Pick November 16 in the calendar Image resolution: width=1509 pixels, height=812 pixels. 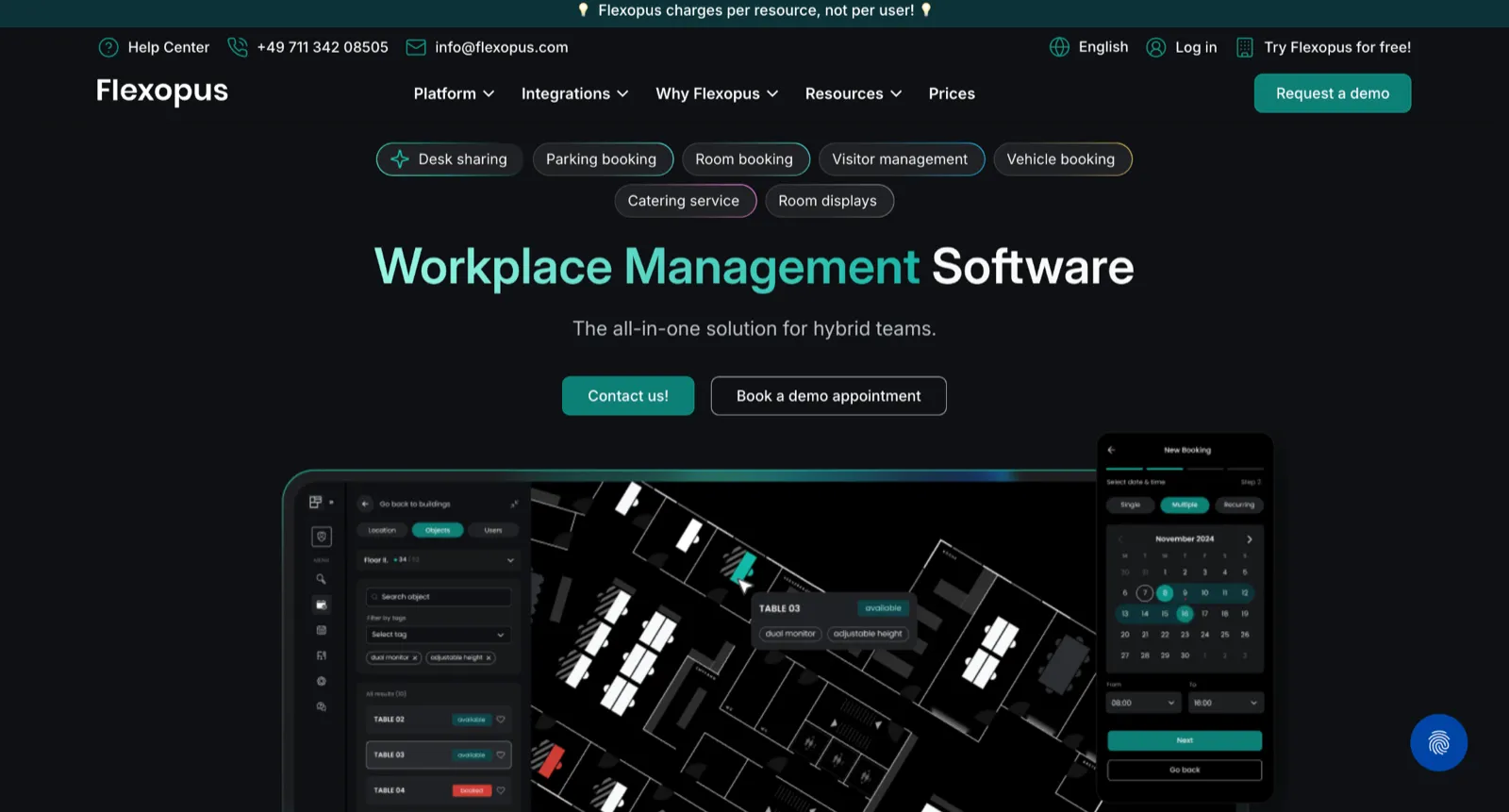(1185, 614)
